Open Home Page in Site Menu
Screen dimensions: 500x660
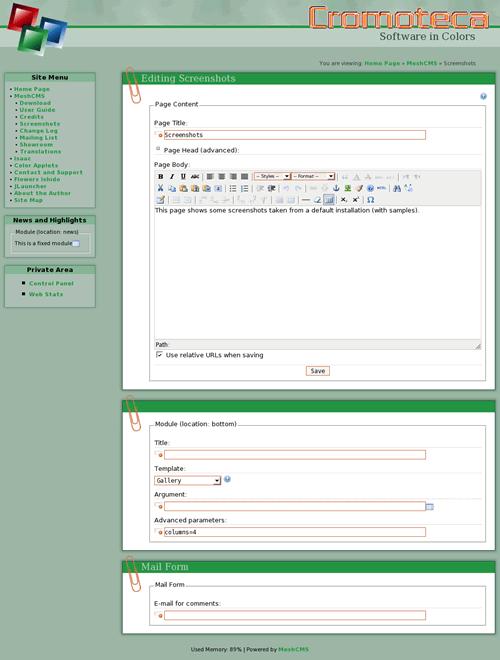tap(32, 89)
